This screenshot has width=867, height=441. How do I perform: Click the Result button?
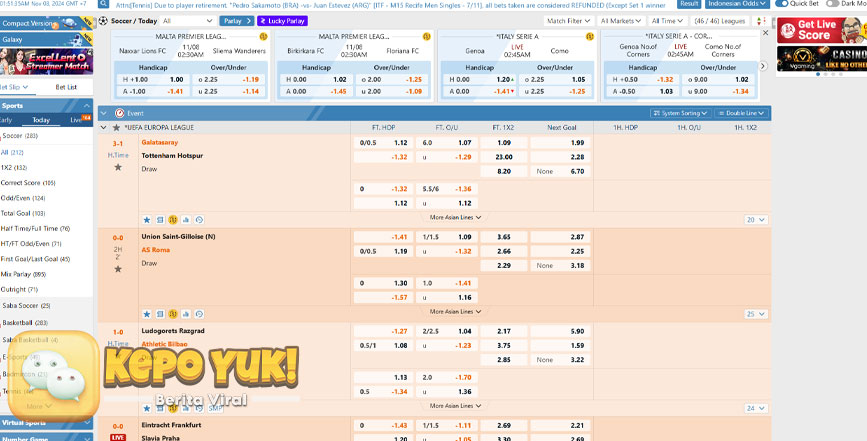click(x=689, y=4)
